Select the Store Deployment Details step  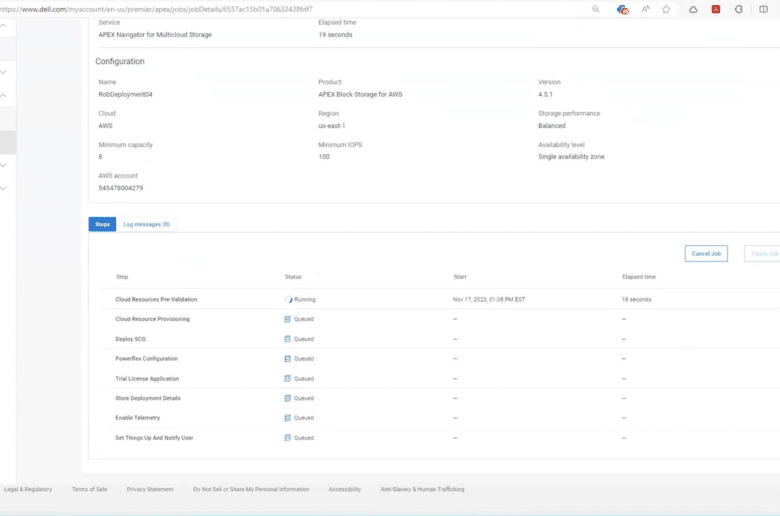148,398
